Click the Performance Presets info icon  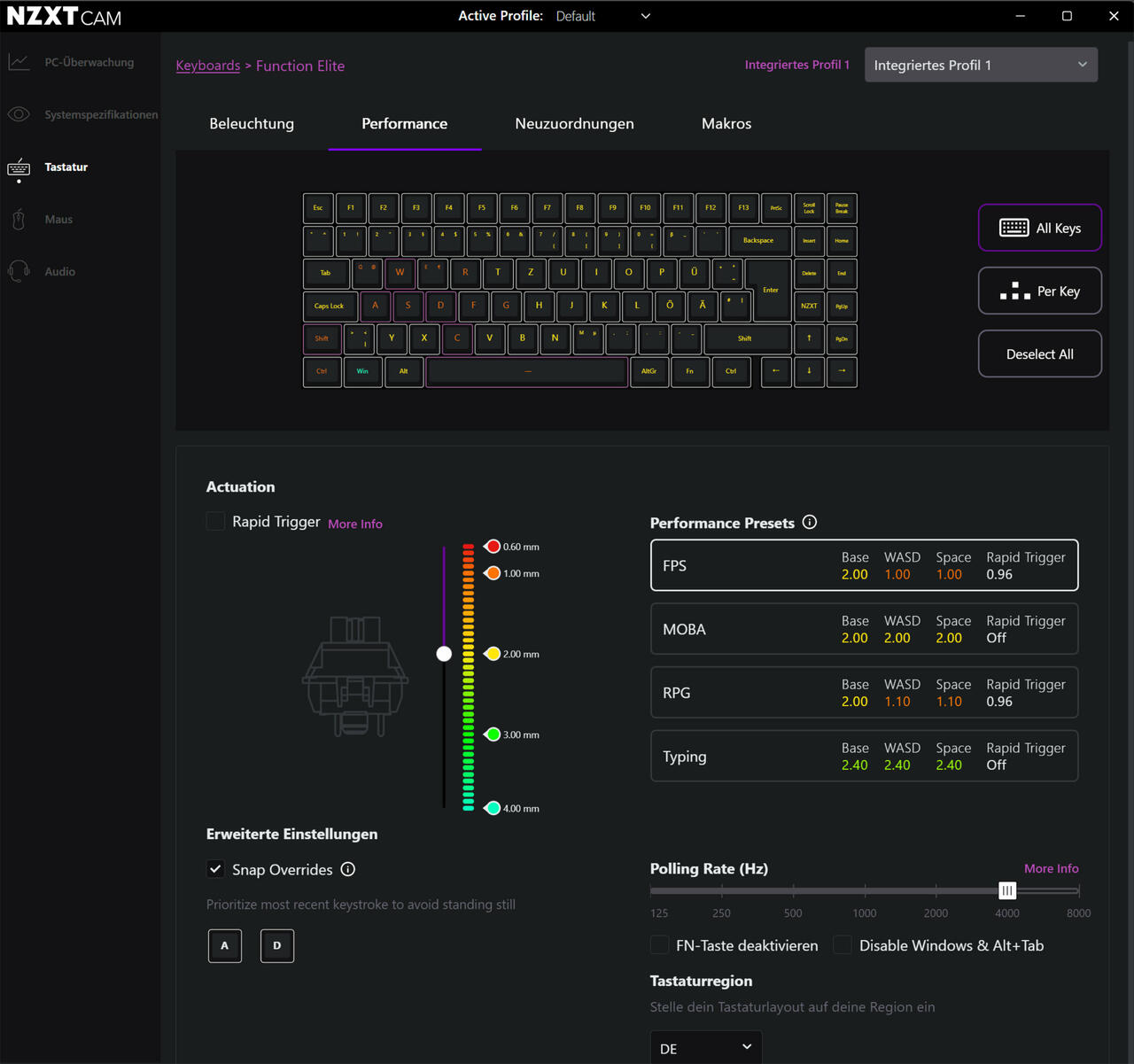pos(809,523)
